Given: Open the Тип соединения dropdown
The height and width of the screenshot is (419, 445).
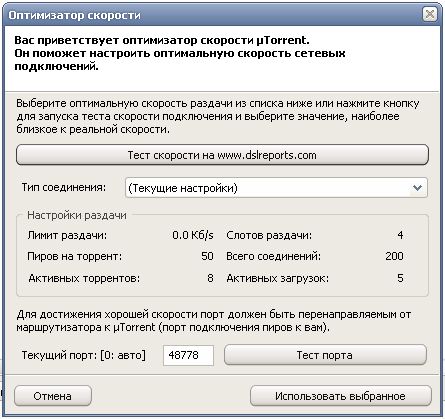Looking at the screenshot, I should pos(276,188).
